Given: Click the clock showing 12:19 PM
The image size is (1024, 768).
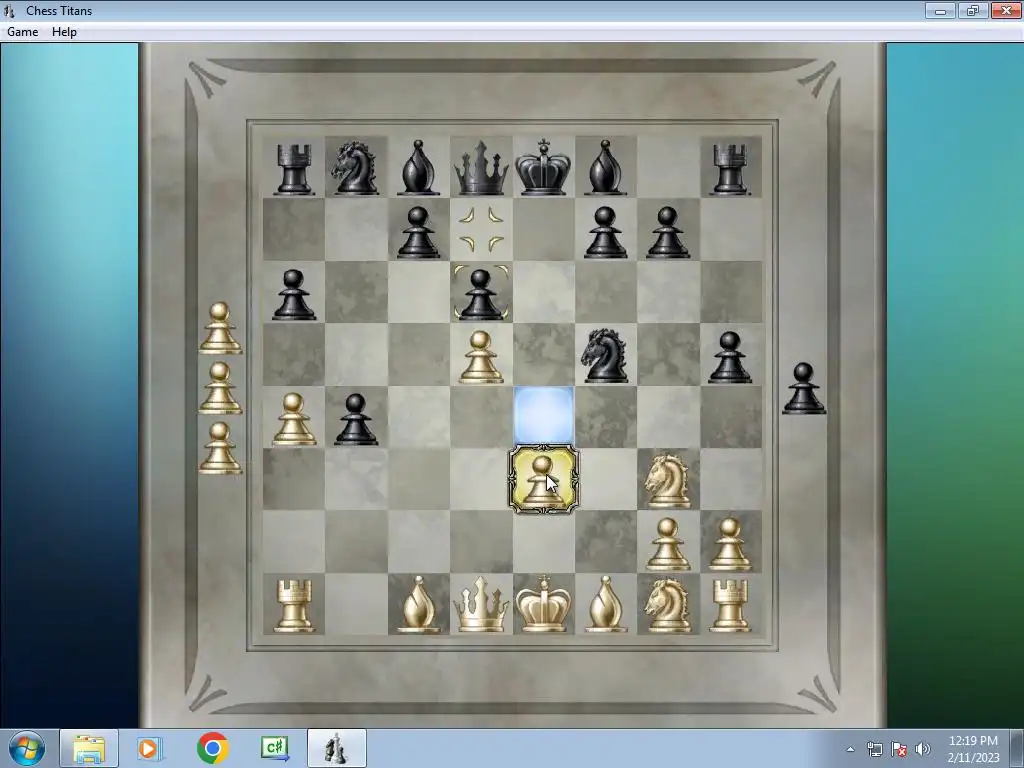Looking at the screenshot, I should coord(973,749).
